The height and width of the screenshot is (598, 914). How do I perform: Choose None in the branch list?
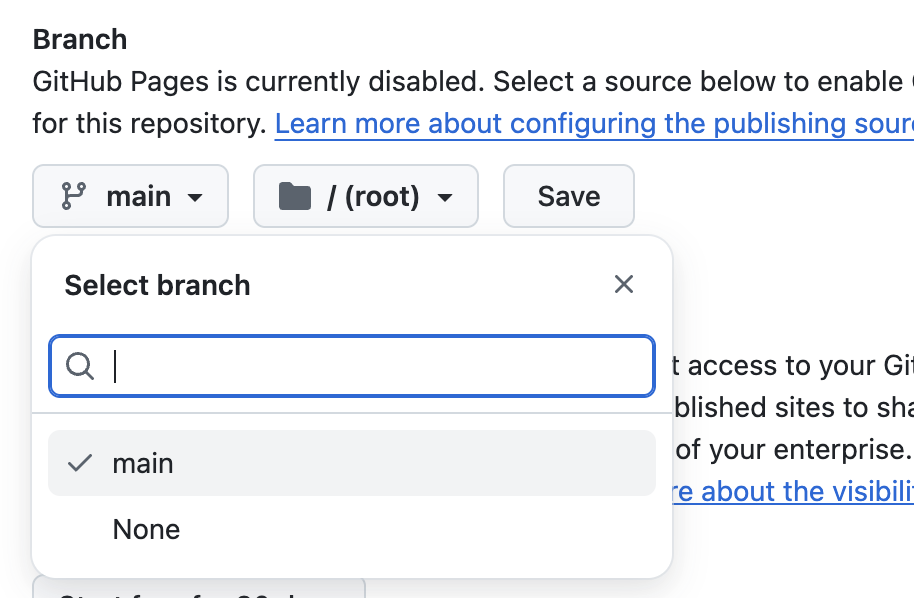[x=147, y=529]
